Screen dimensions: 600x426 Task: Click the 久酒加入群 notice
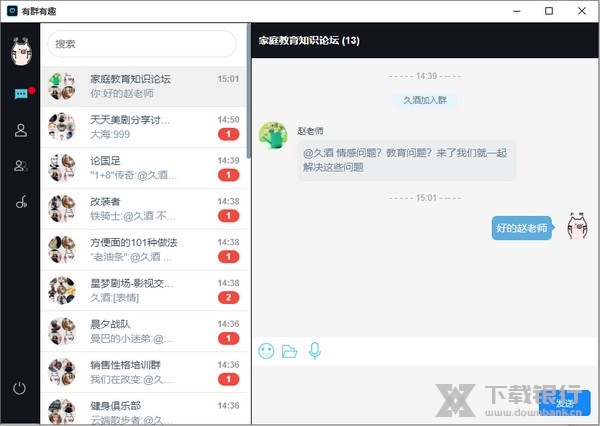425,100
